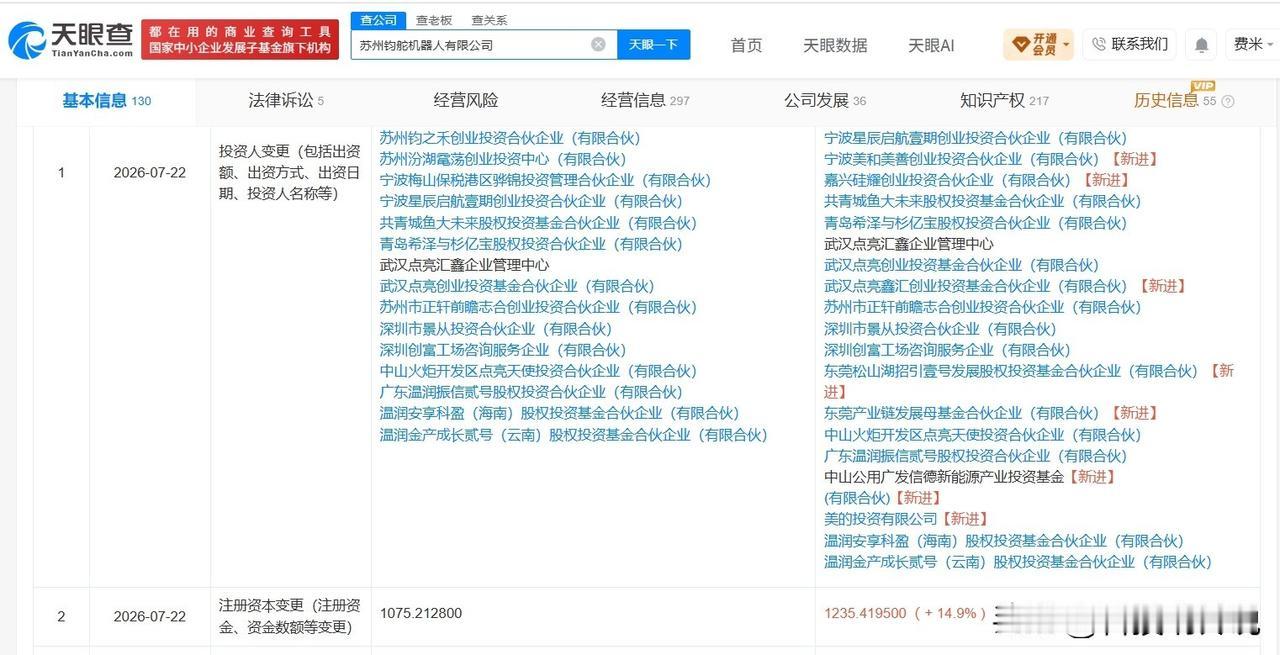Open 温润金产成长贰号 link in before-change column
Image resolution: width=1280 pixels, height=655 pixels.
point(573,435)
